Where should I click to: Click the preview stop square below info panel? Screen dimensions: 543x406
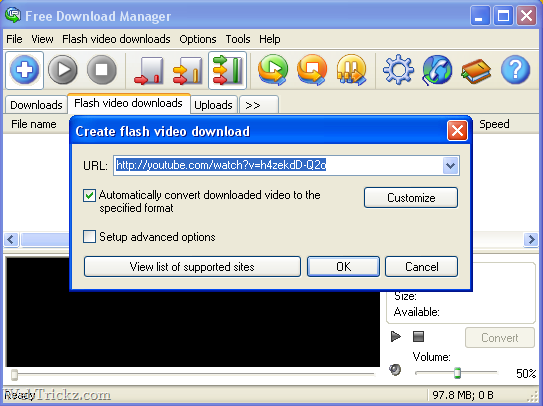coord(418,336)
